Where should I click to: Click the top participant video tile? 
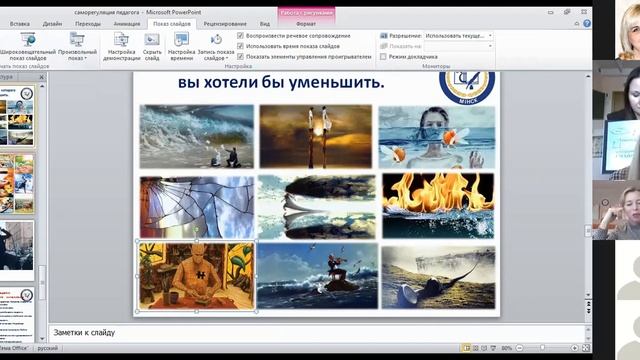click(x=627, y=30)
